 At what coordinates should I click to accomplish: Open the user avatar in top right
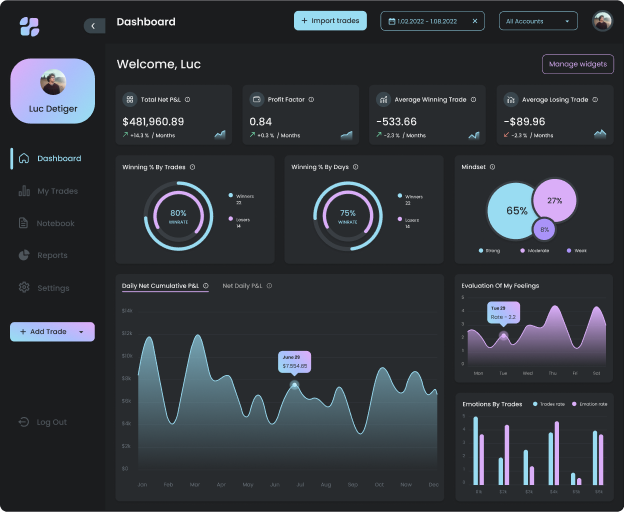(602, 21)
